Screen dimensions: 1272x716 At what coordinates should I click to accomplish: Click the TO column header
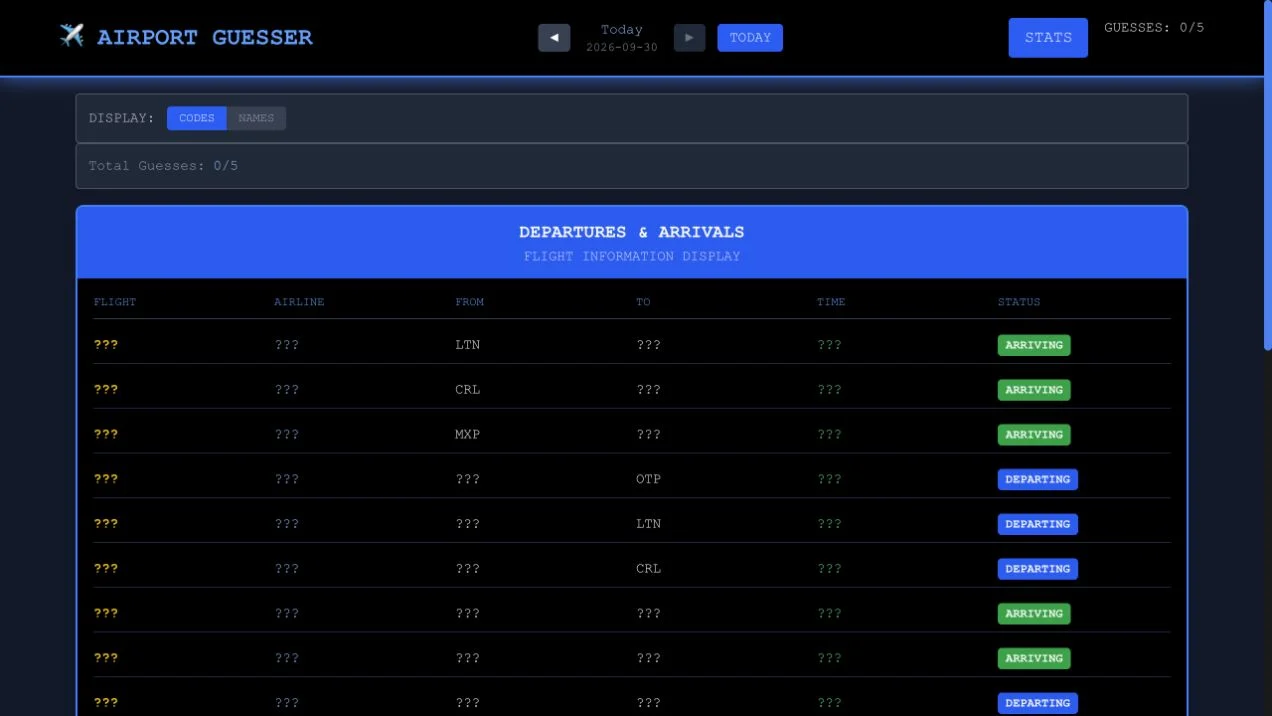643,302
